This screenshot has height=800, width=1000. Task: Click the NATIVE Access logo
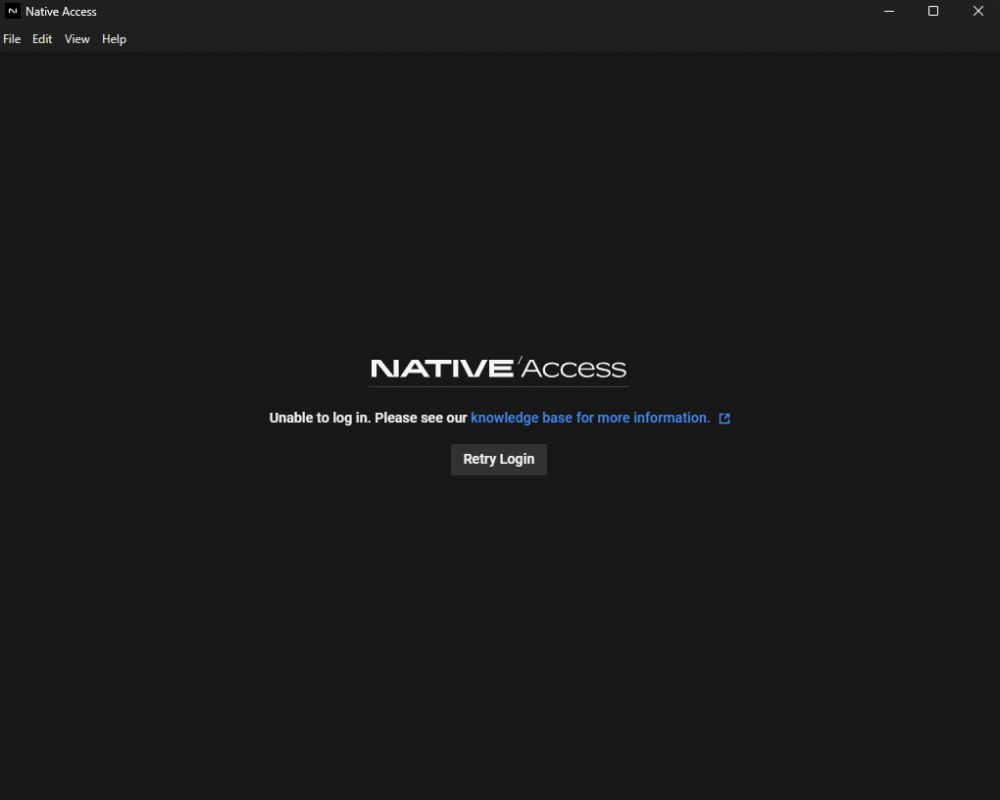click(499, 368)
